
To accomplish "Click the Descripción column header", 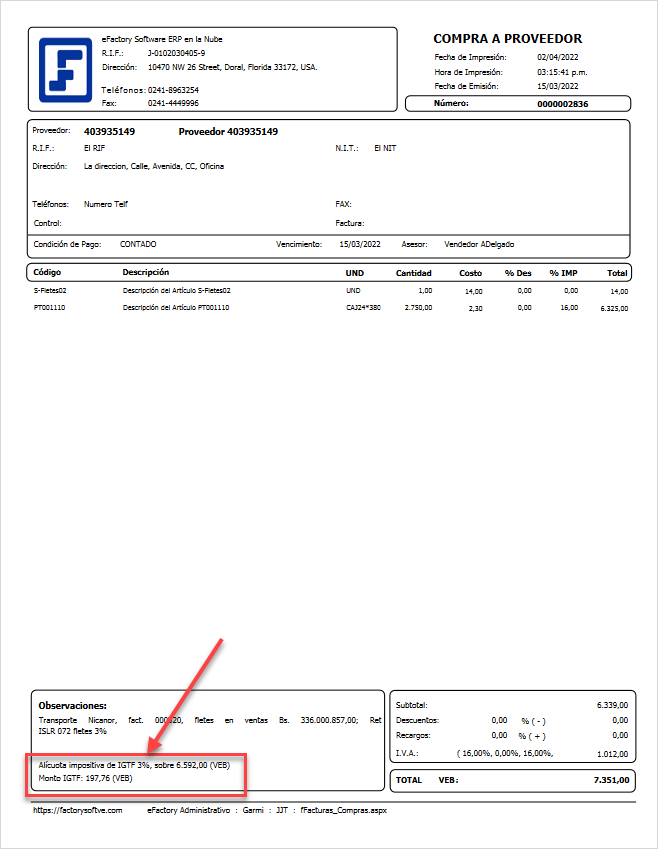I will coord(146,272).
